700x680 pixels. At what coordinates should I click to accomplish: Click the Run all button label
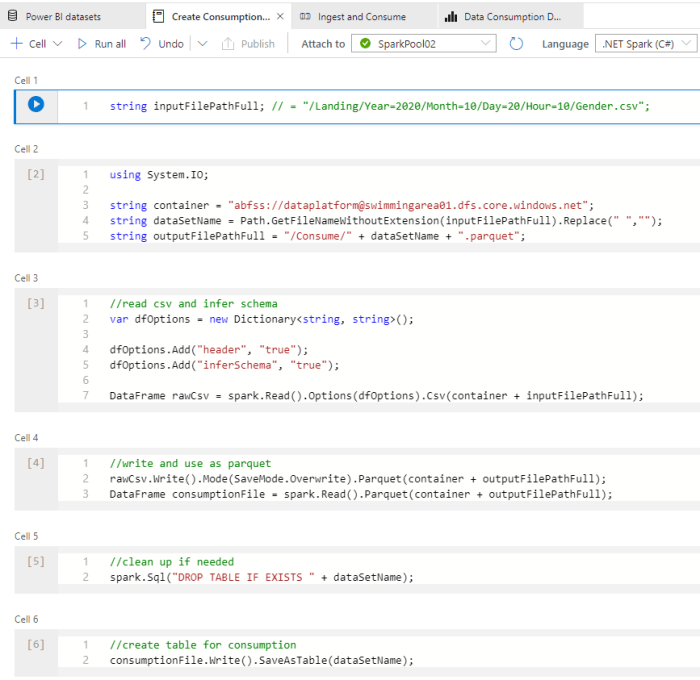110,44
